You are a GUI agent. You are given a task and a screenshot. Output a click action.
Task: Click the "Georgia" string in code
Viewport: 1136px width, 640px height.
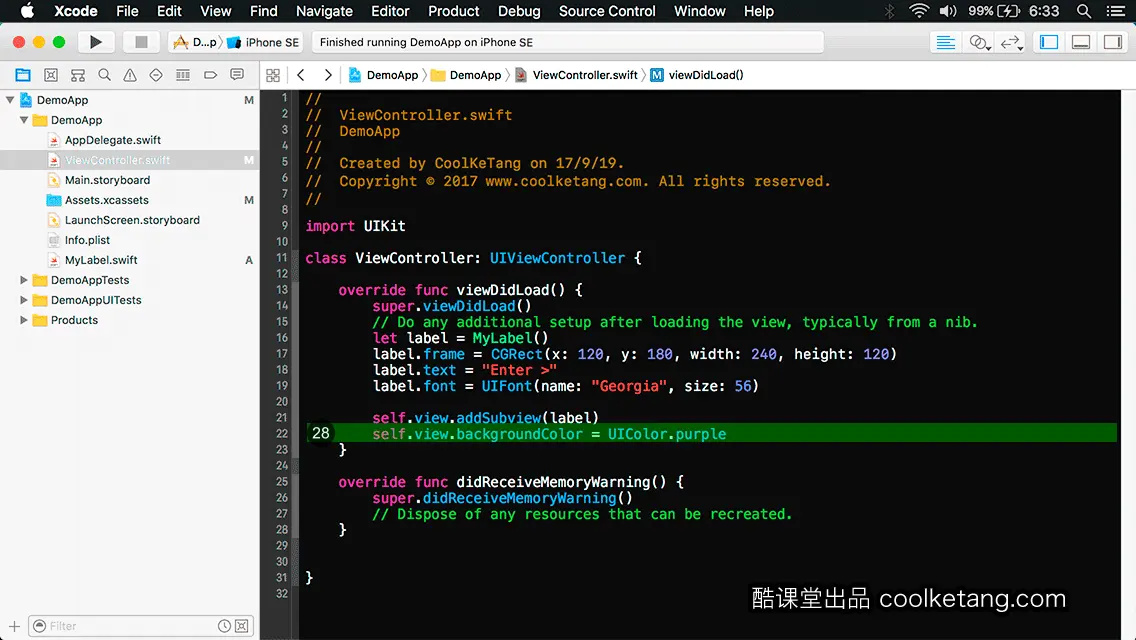click(x=629, y=386)
